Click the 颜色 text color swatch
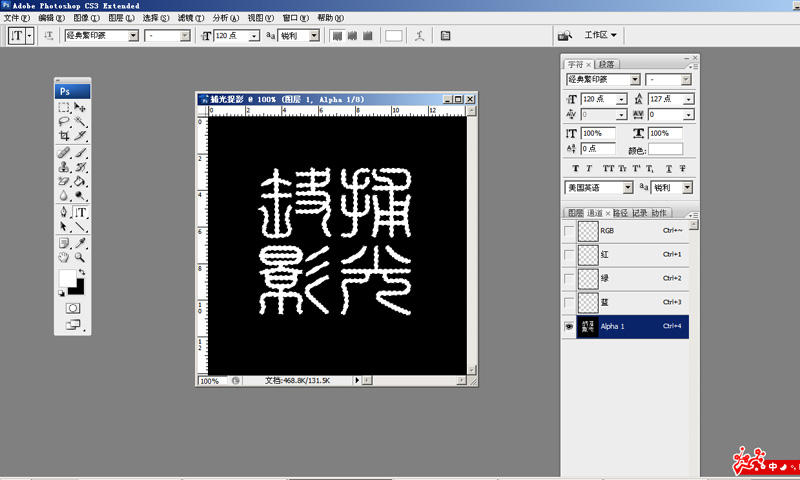The image size is (800, 480). click(666, 149)
